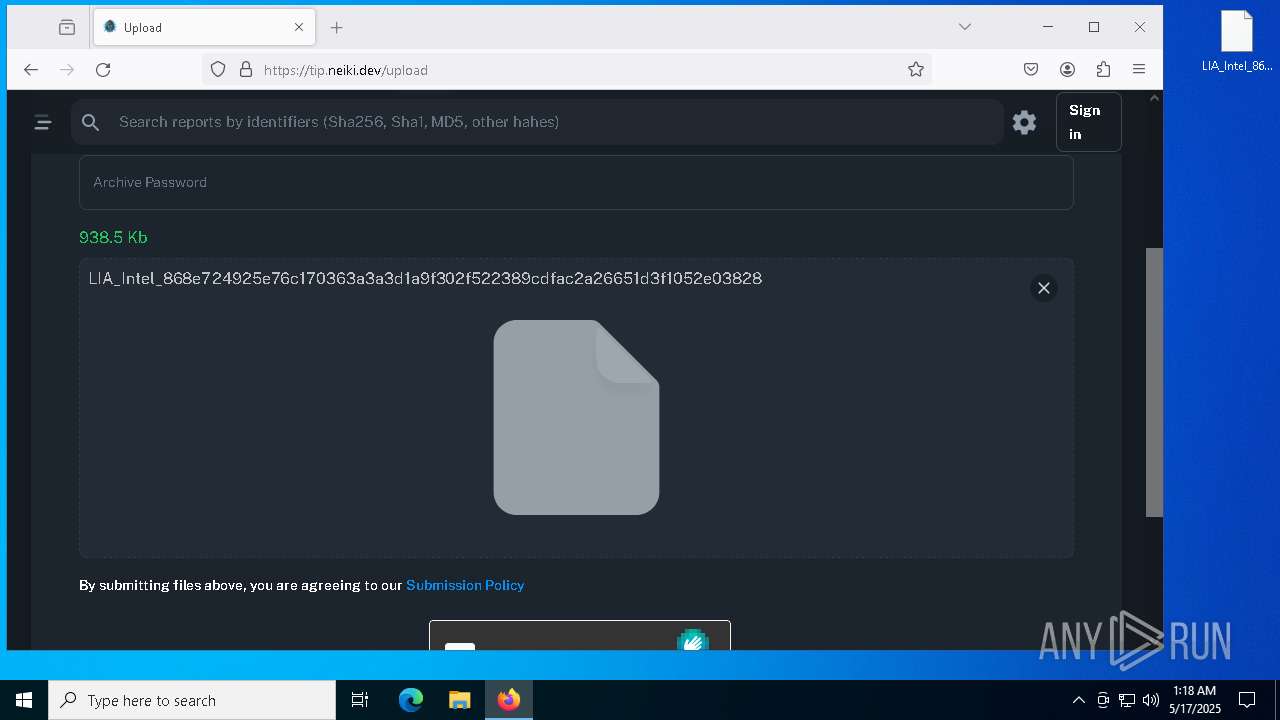The image size is (1280, 720).
Task: Select the Firefox taskbar icon
Action: click(508, 700)
